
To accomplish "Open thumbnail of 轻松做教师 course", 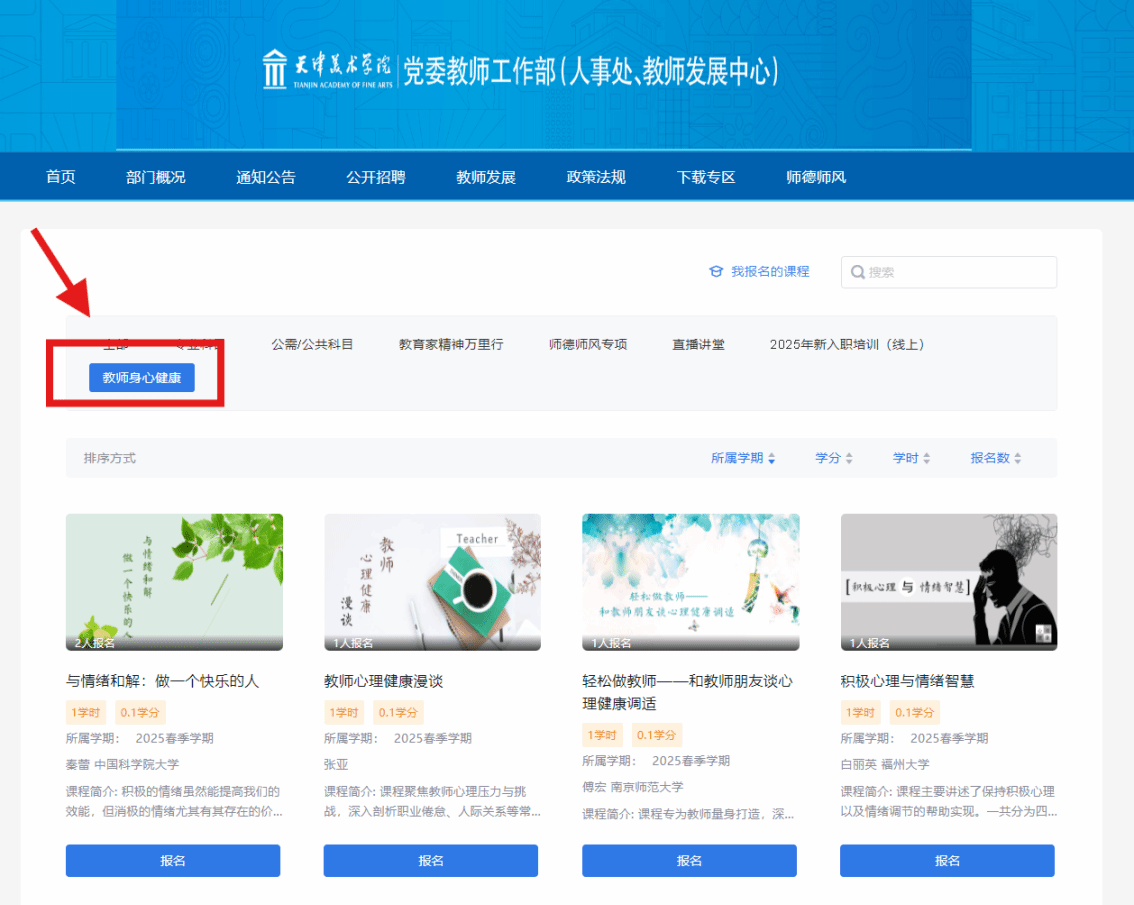I will pos(691,582).
